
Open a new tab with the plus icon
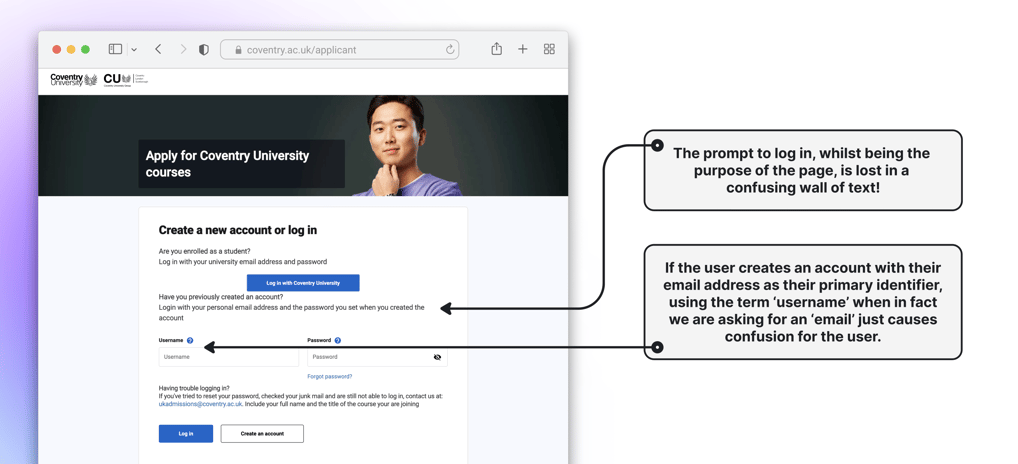[x=523, y=49]
